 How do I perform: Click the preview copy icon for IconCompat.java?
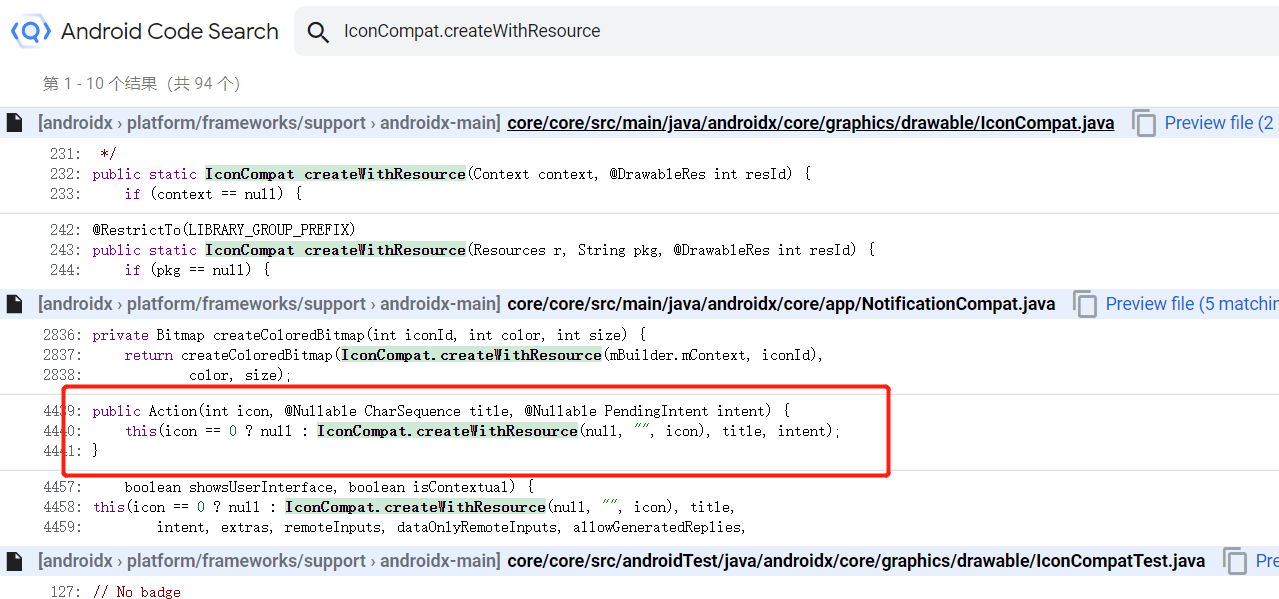pyautogui.click(x=1144, y=123)
